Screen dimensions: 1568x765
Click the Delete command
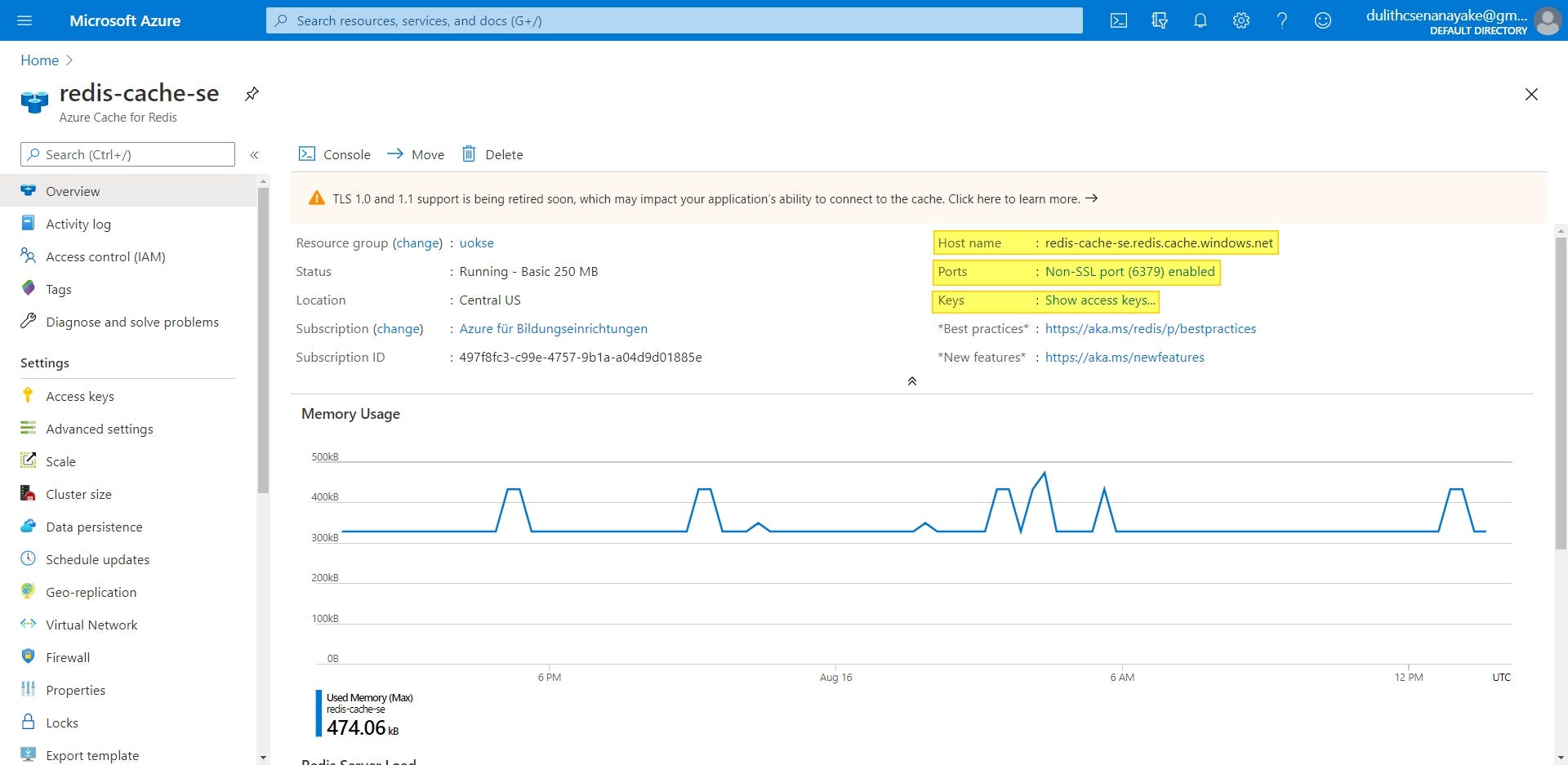(x=492, y=154)
